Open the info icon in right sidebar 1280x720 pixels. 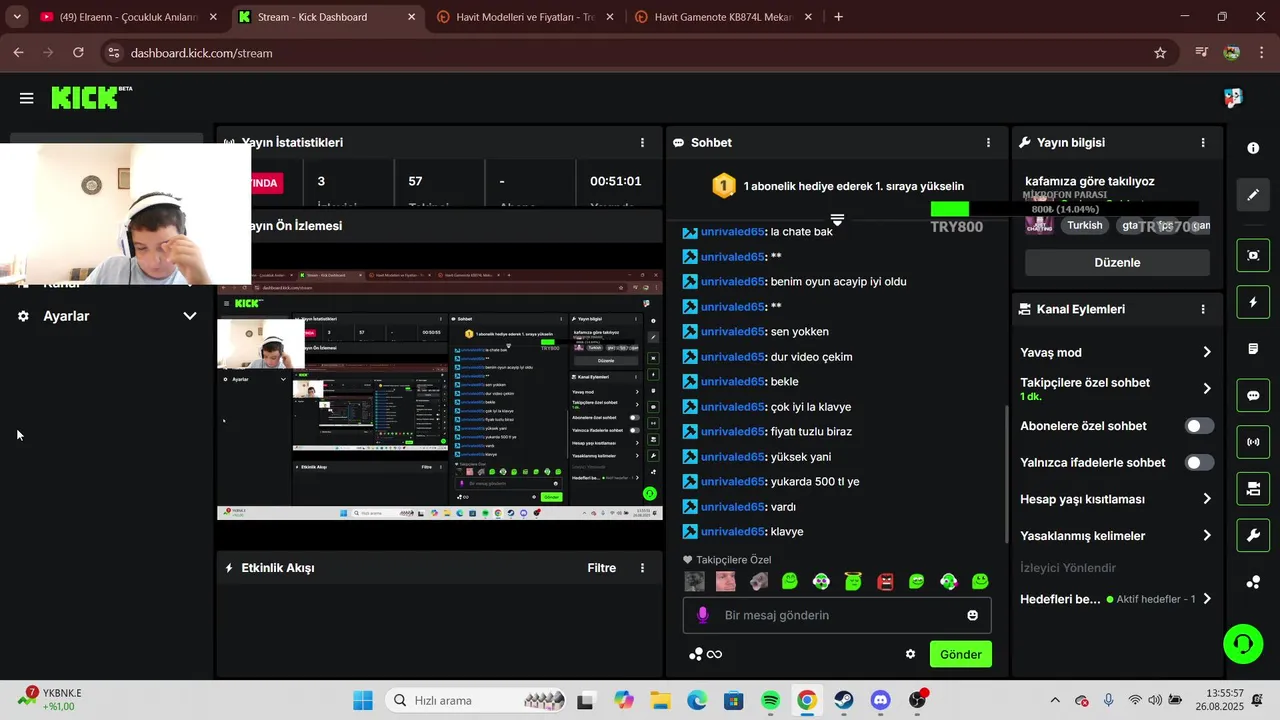1253,148
